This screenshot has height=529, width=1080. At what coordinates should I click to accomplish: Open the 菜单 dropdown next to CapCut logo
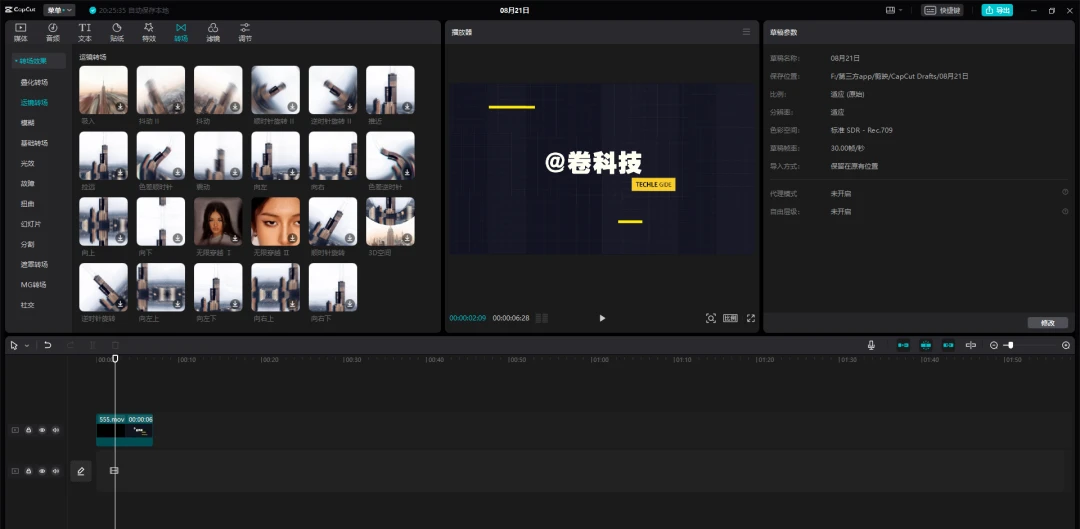click(x=59, y=10)
